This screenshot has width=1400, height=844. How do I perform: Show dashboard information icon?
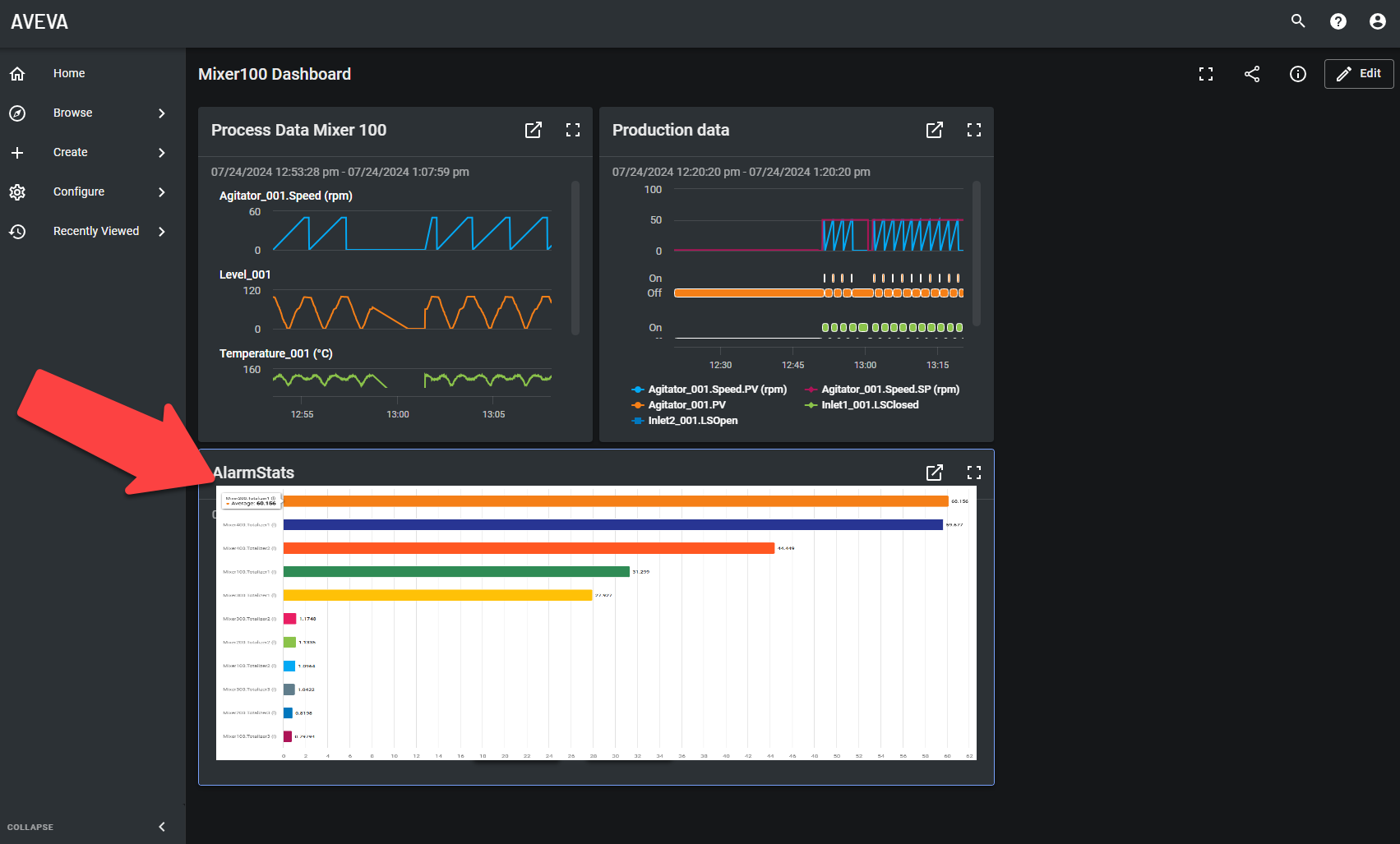(1298, 74)
